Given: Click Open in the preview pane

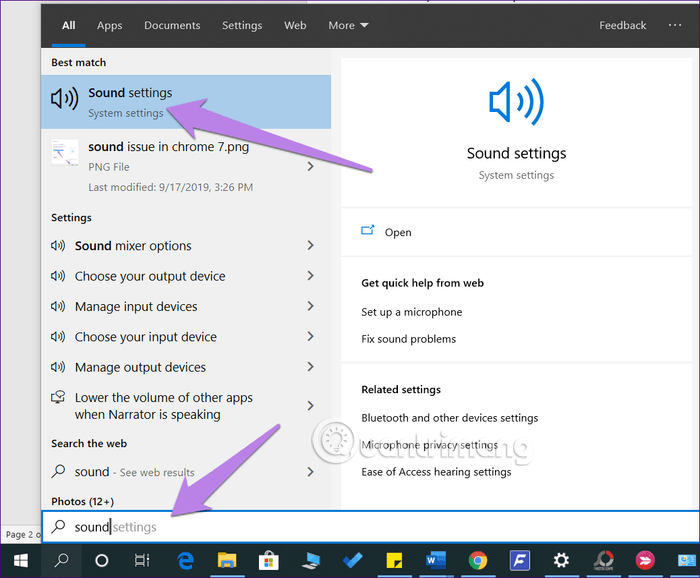Looking at the screenshot, I should 398,232.
